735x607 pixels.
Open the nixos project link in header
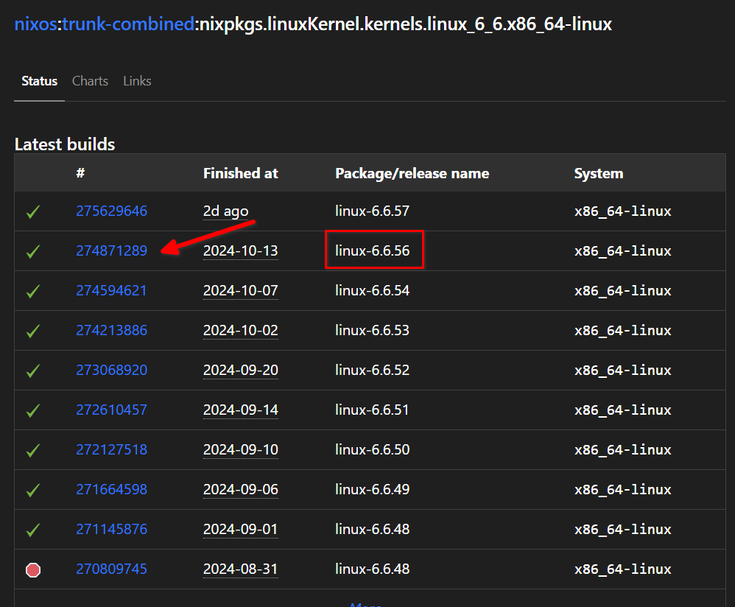36,24
